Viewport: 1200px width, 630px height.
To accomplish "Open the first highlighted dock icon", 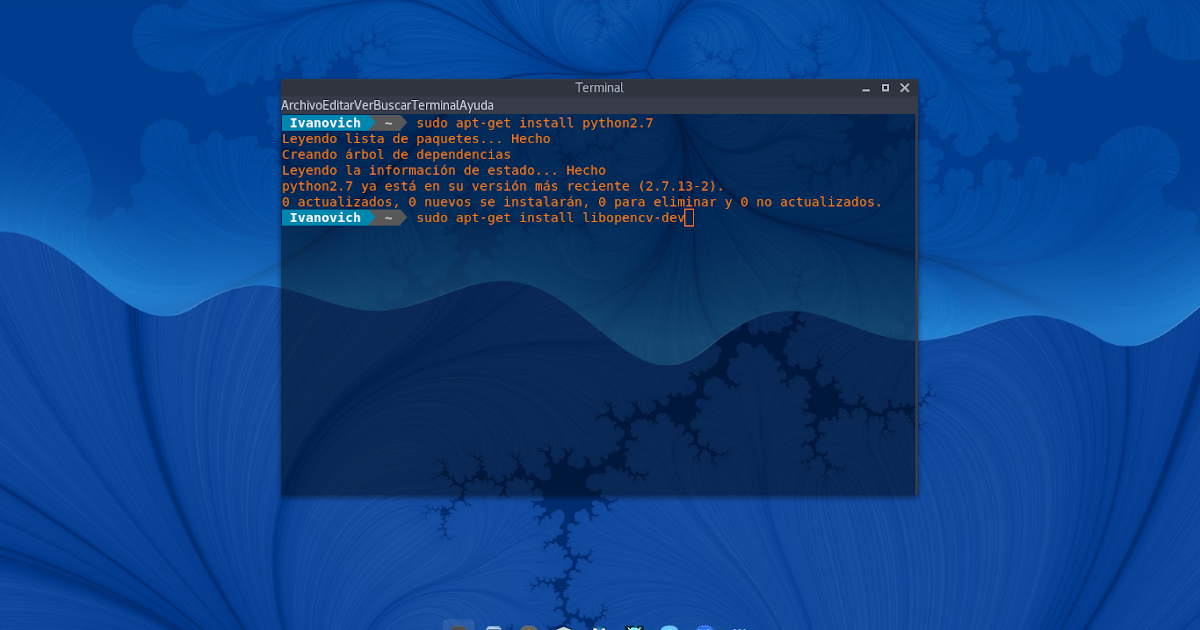I will [x=458, y=626].
